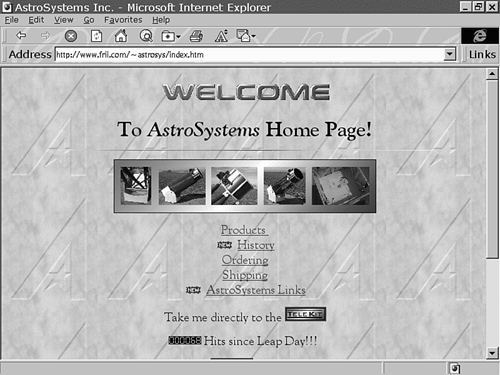Open the AstroSystems Links hyperlink
The width and height of the screenshot is (500, 375).
coord(256,290)
